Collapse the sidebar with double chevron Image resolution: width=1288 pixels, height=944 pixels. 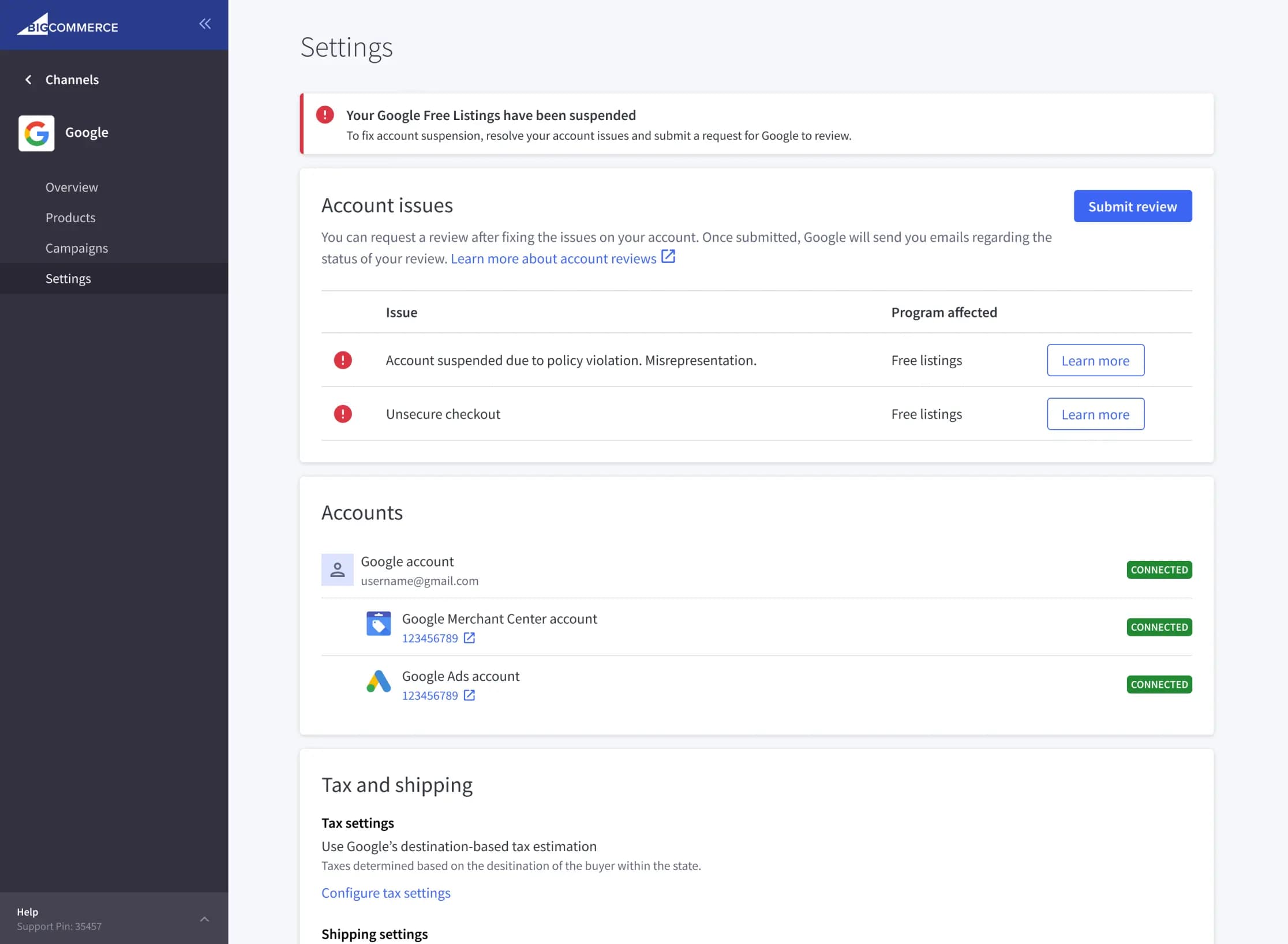point(205,24)
